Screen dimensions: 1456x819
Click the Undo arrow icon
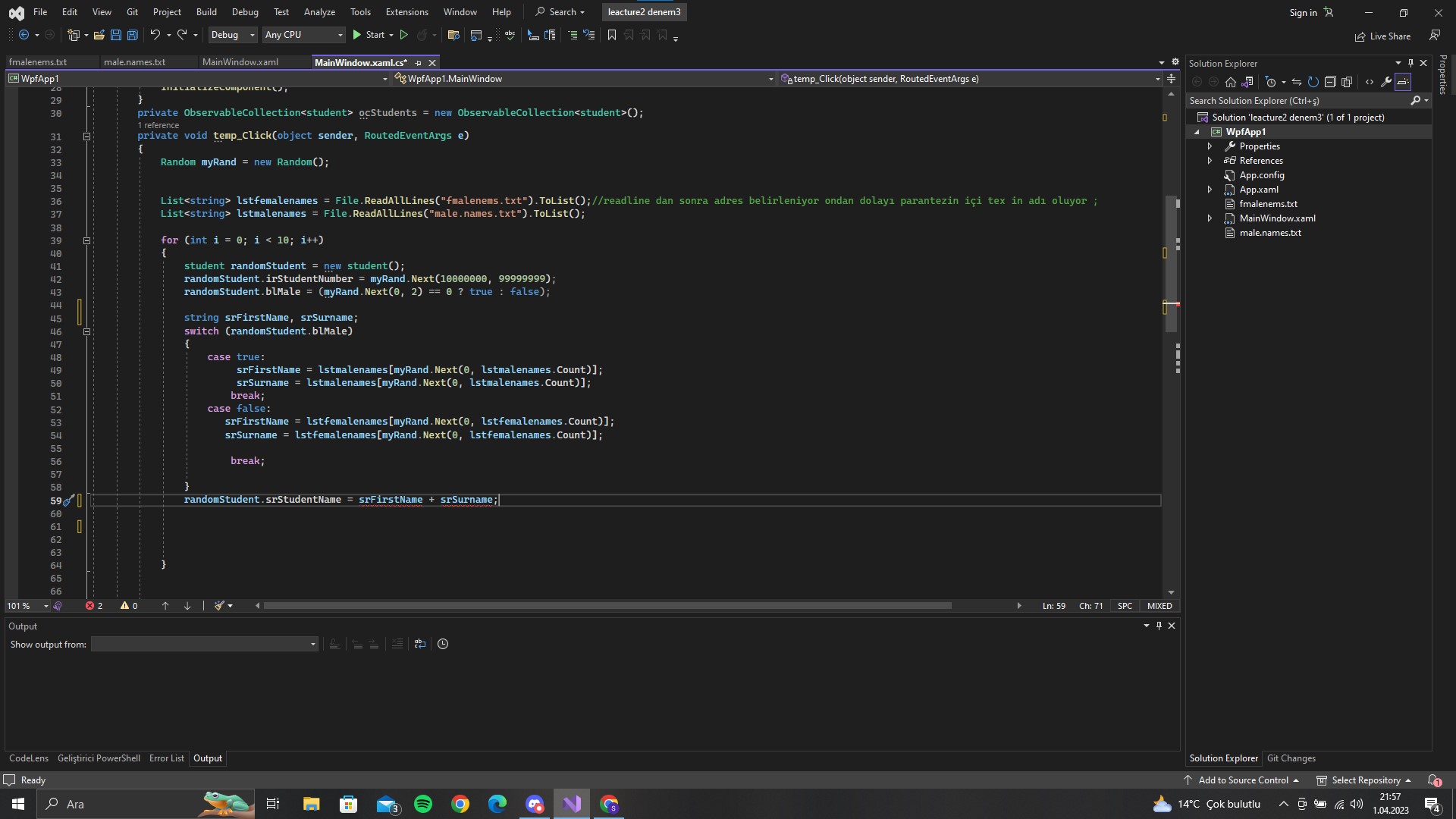pyautogui.click(x=155, y=35)
